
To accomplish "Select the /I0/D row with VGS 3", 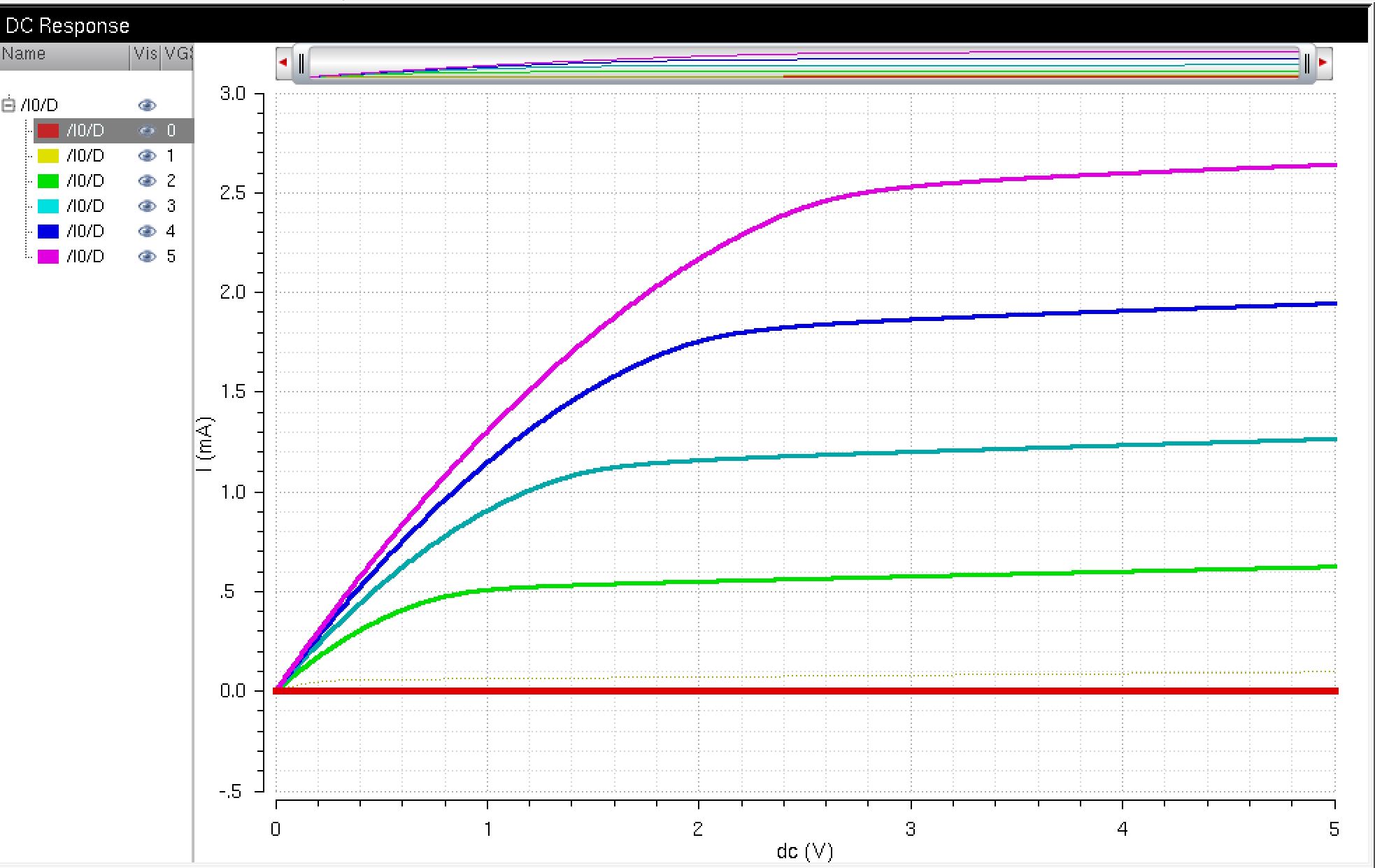I will pos(113,206).
